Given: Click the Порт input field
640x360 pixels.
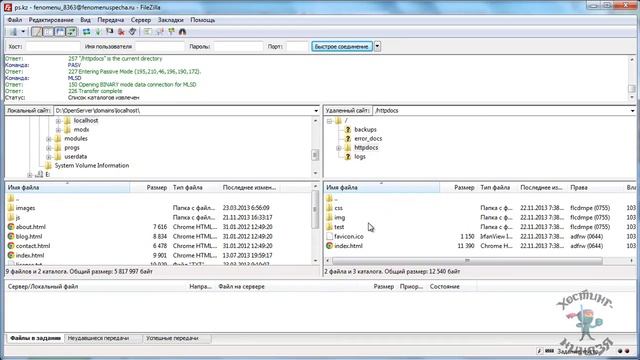Looking at the screenshot, I should click(x=297, y=47).
